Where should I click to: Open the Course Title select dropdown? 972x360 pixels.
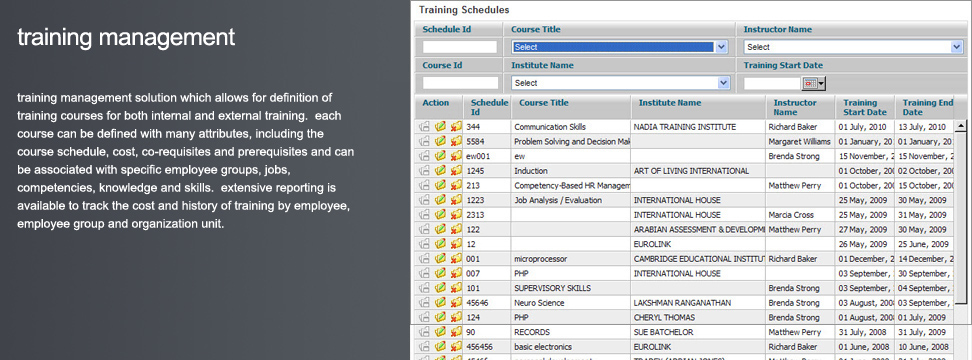(620, 47)
